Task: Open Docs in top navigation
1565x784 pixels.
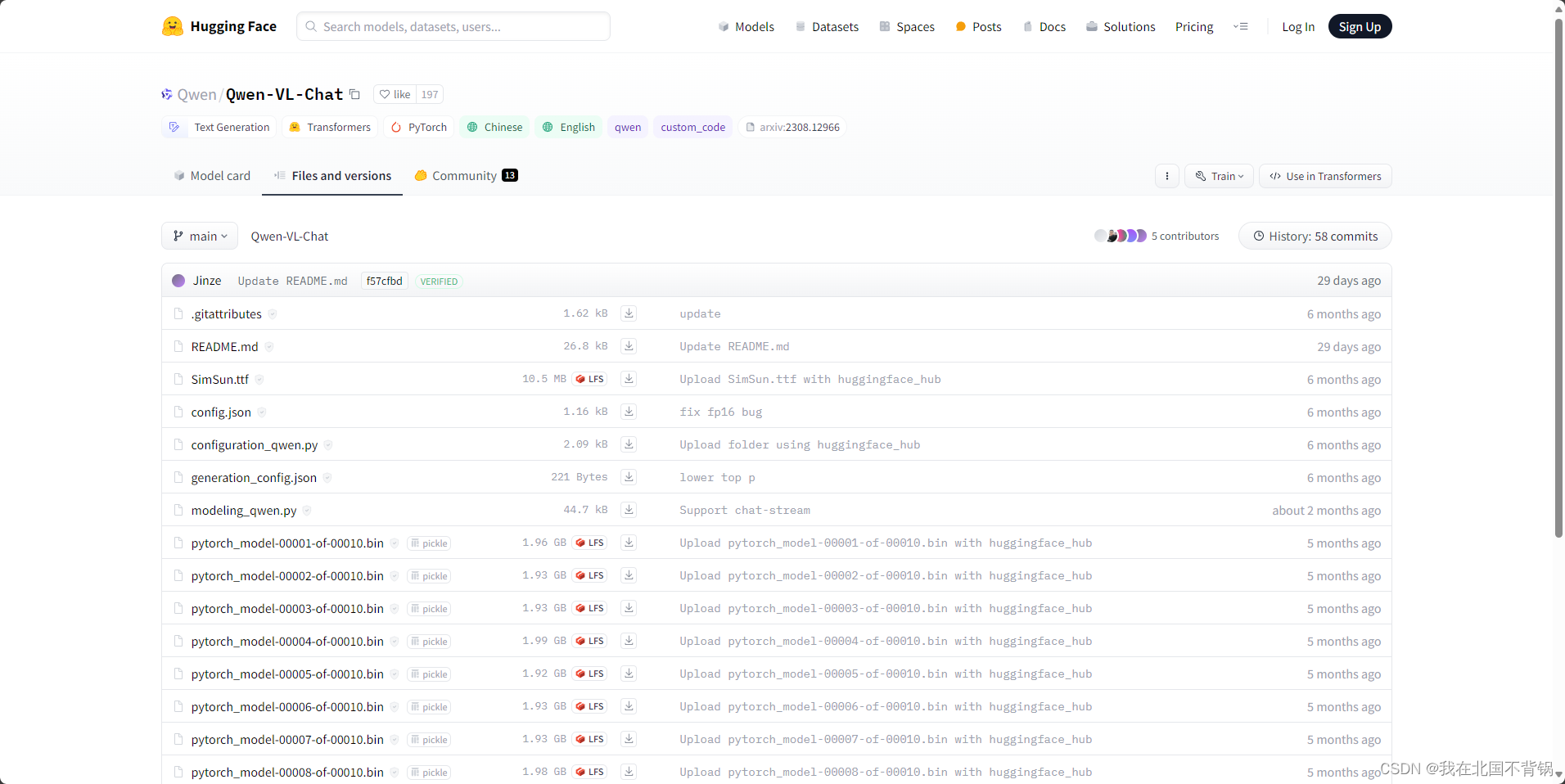Action: pos(1044,27)
